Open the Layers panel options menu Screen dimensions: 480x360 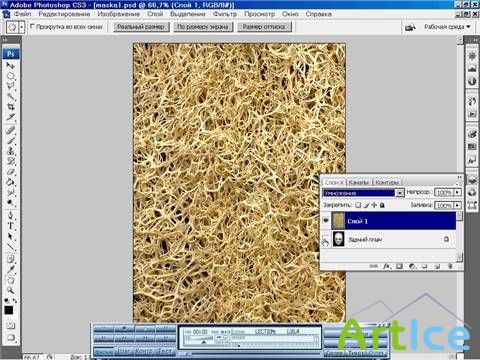click(459, 183)
